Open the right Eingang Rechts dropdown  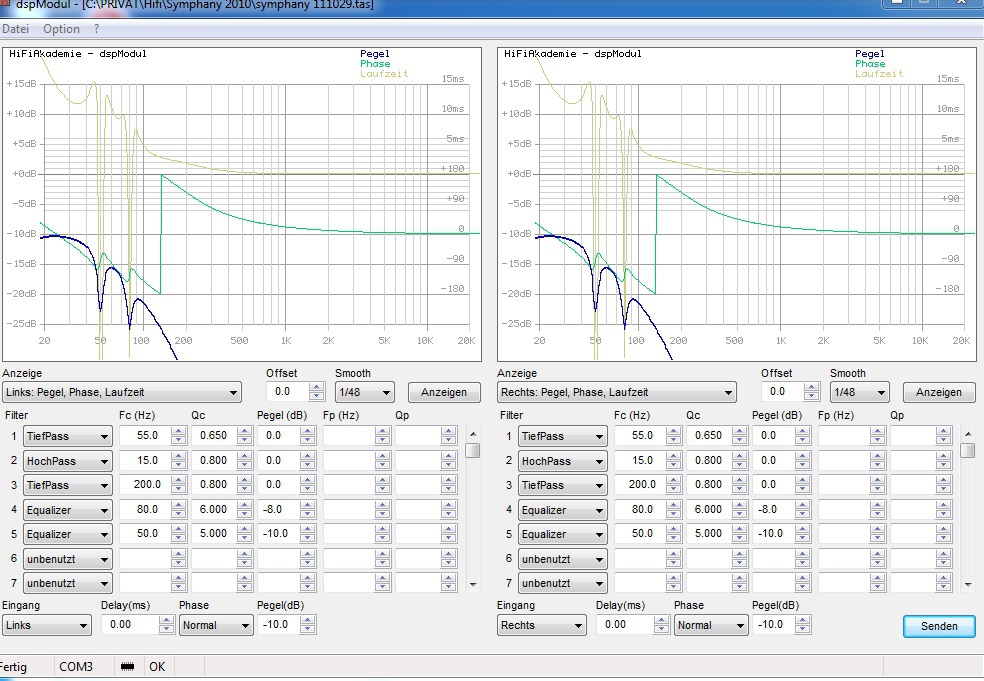(541, 625)
